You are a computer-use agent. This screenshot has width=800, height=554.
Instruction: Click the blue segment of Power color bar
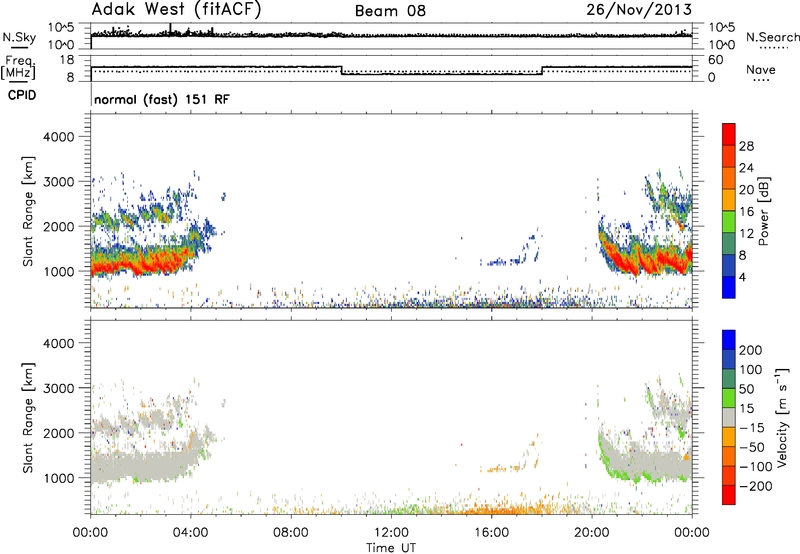tap(729, 286)
